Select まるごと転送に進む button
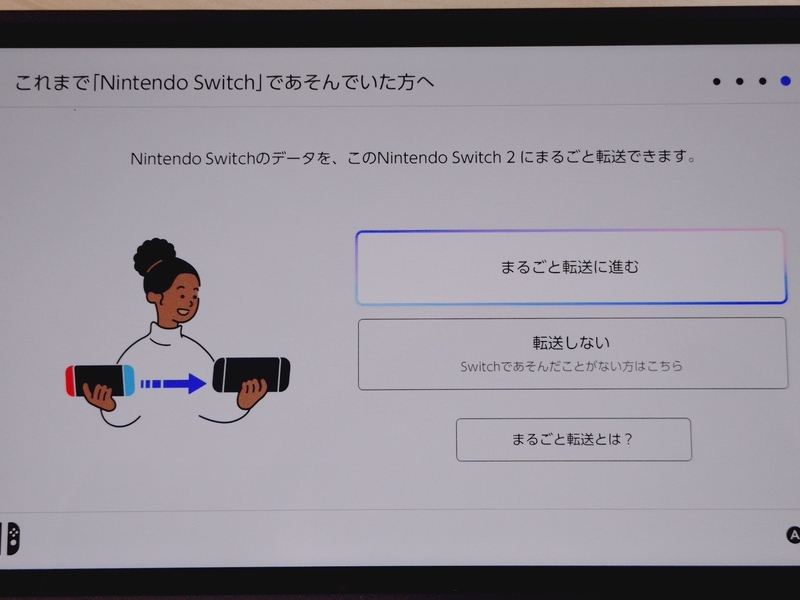Screen dimensions: 800x600 [x=571, y=267]
